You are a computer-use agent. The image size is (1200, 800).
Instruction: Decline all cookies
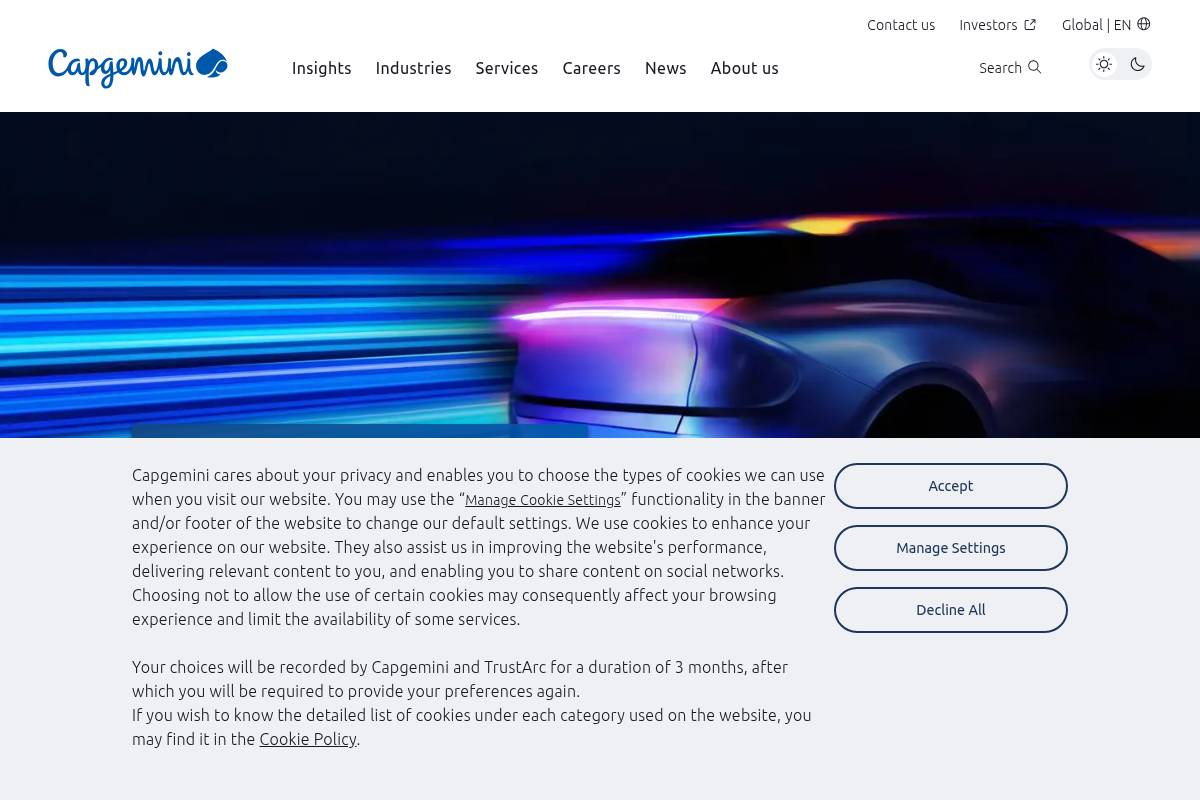coord(951,610)
